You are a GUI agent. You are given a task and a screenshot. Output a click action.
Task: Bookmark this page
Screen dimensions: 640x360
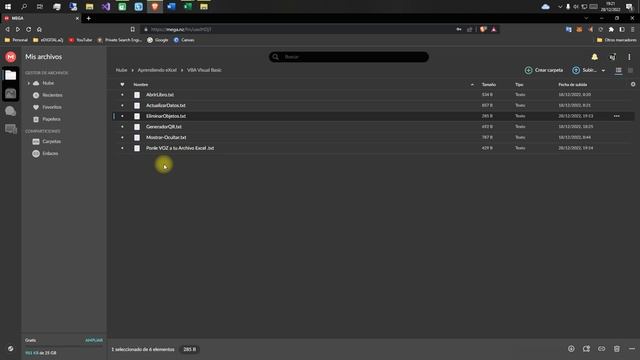tap(133, 29)
